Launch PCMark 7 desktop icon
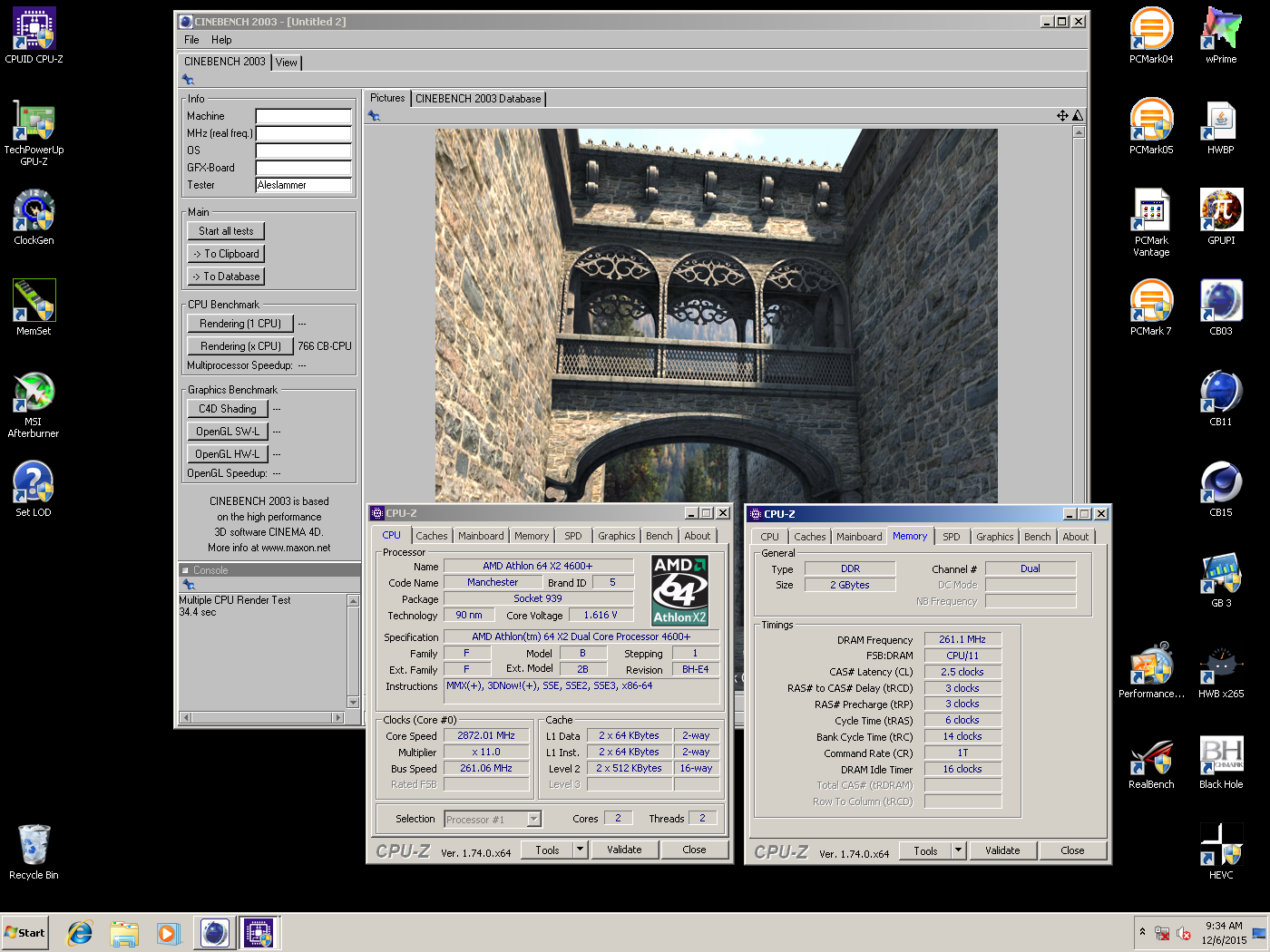The image size is (1270, 952). coord(1151,308)
